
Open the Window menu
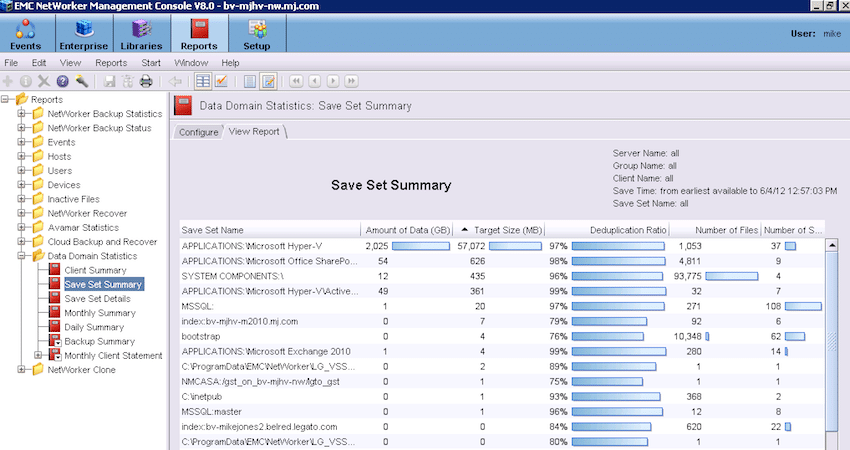[x=191, y=63]
